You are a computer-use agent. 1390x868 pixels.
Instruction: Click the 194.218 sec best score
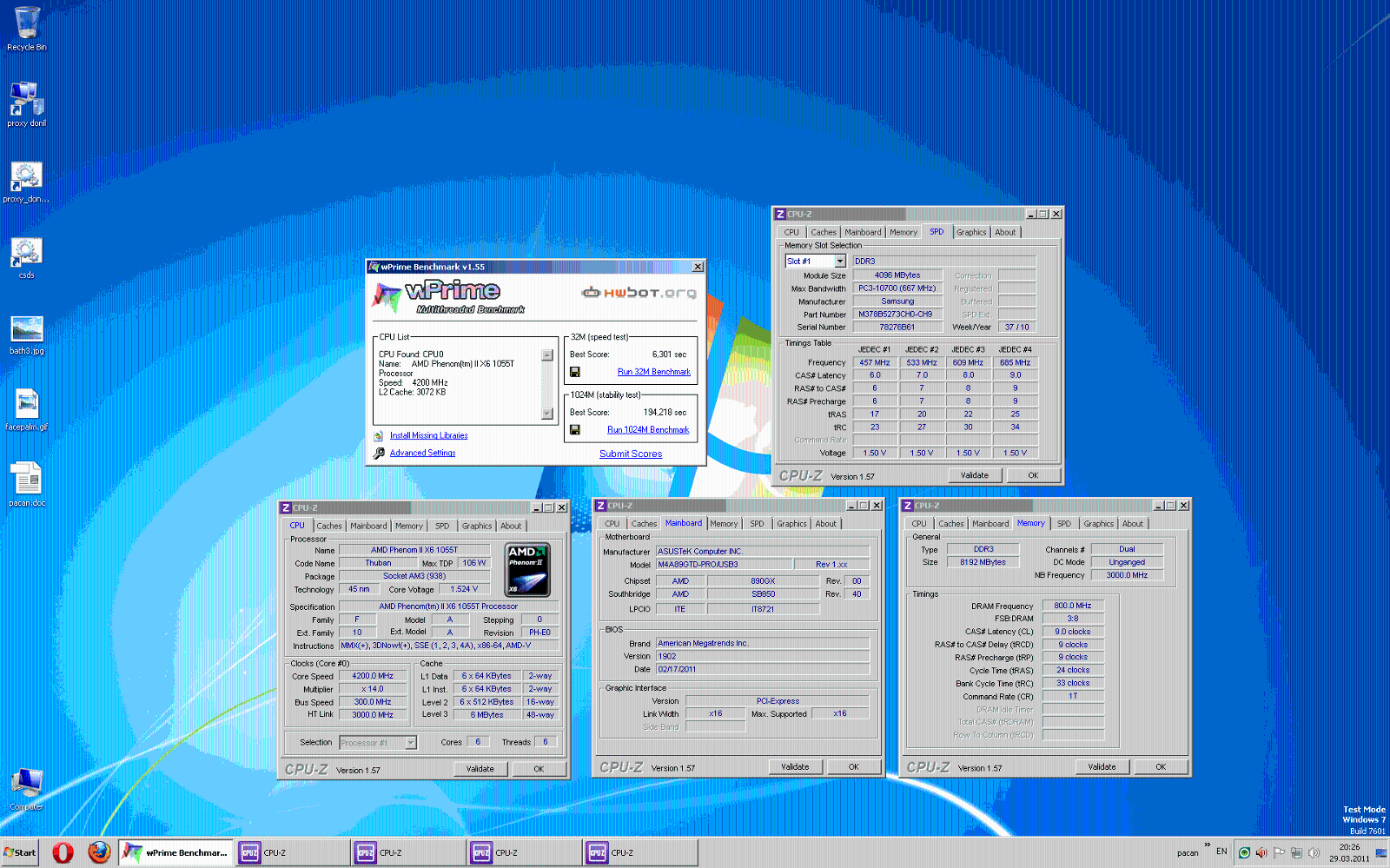coord(665,413)
